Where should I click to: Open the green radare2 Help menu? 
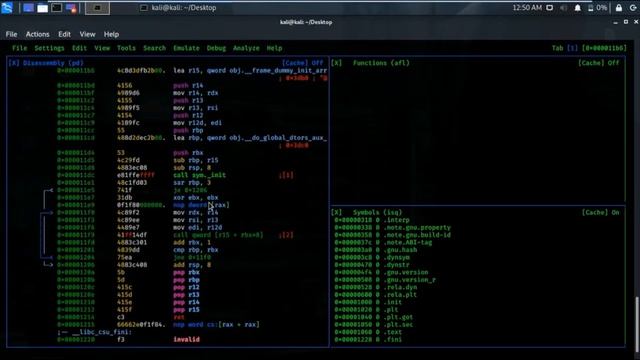tap(274, 48)
